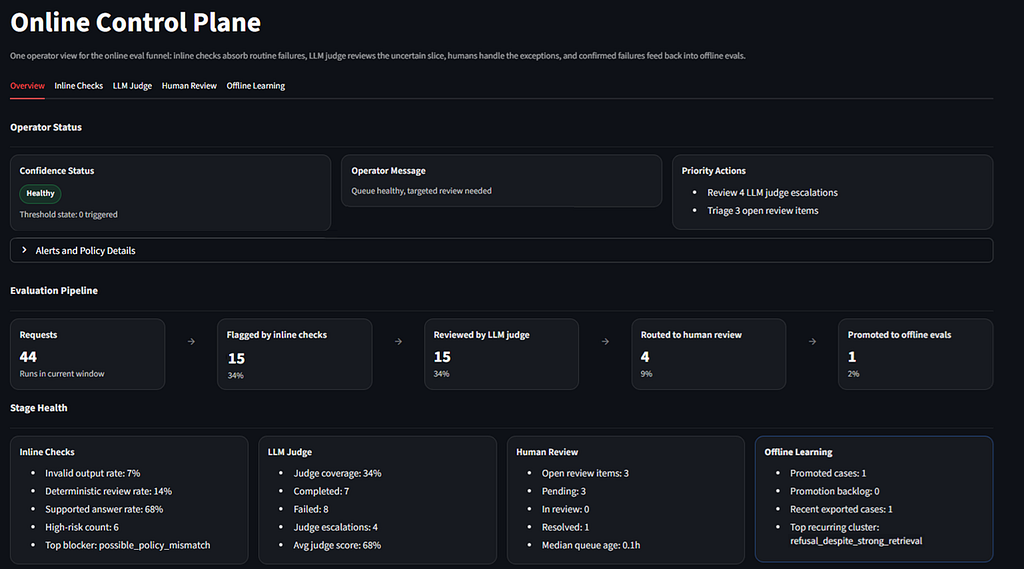Click 'Queue healthy, targeted review needed' message
1024x569 pixels.
click(421, 191)
